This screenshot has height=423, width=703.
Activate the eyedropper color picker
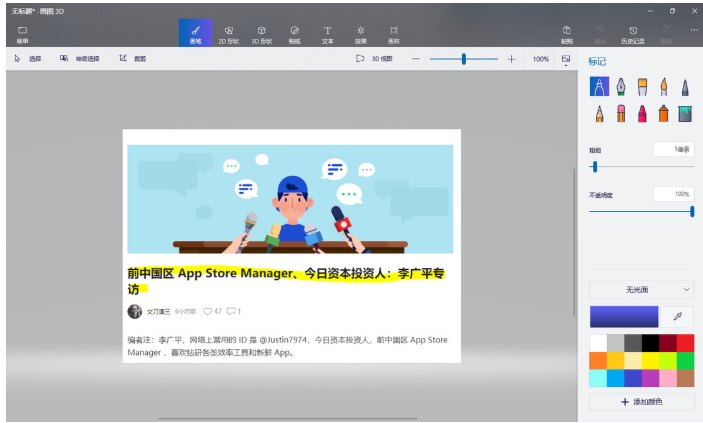[677, 315]
